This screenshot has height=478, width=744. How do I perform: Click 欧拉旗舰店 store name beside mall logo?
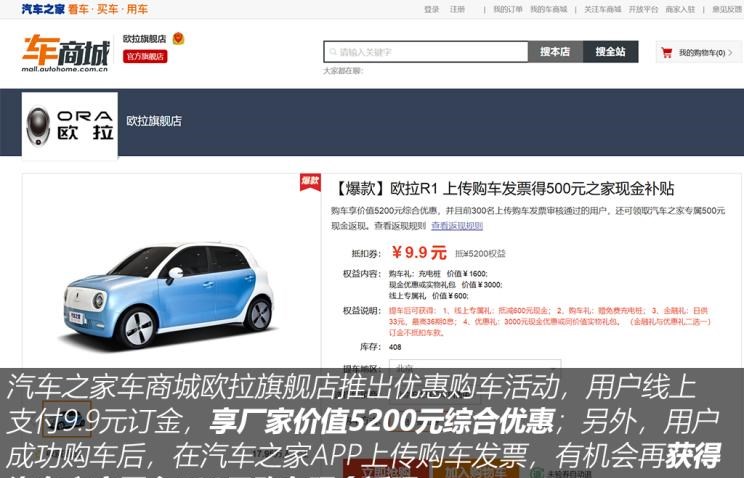144,39
